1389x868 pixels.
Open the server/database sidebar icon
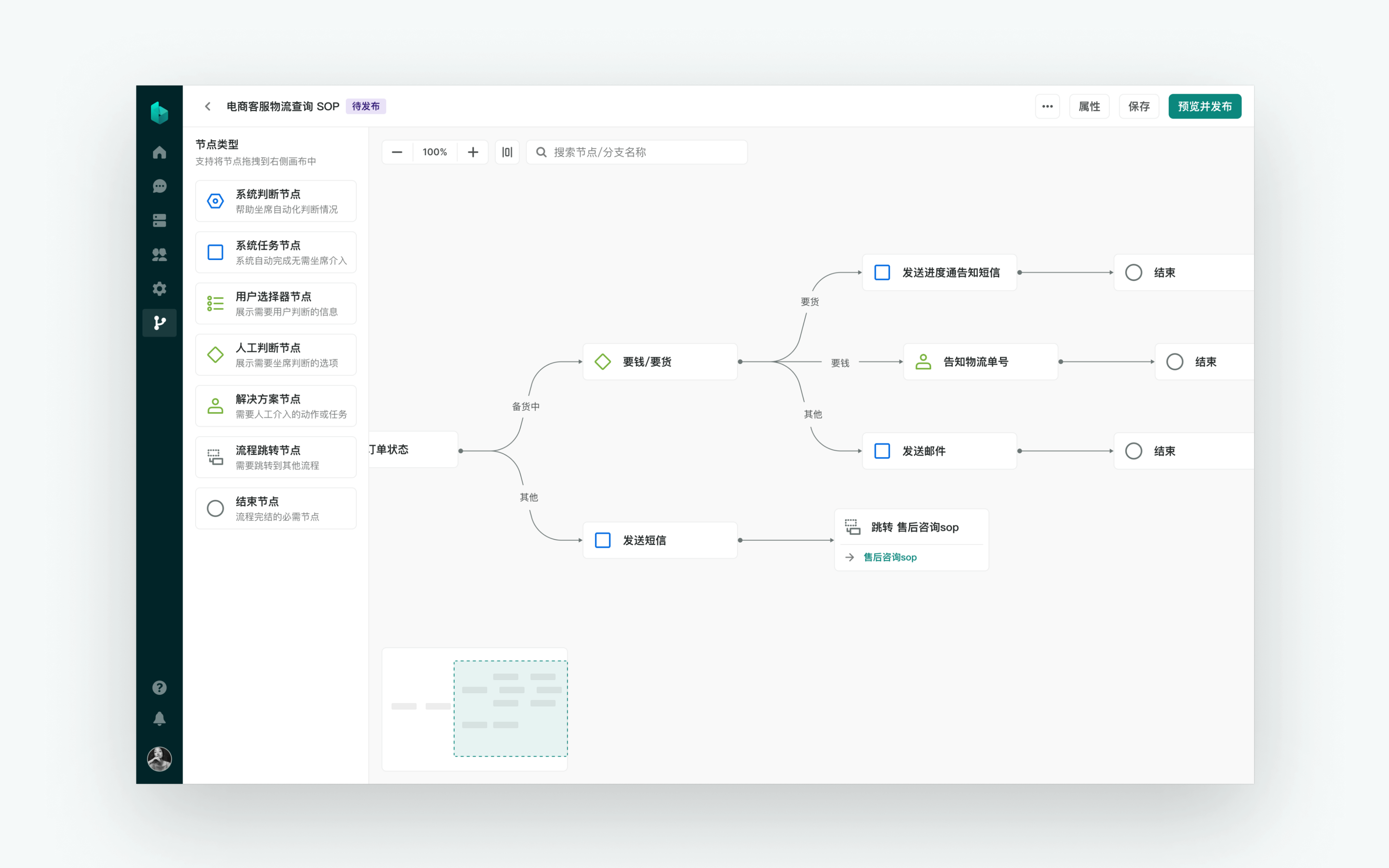[x=160, y=220]
